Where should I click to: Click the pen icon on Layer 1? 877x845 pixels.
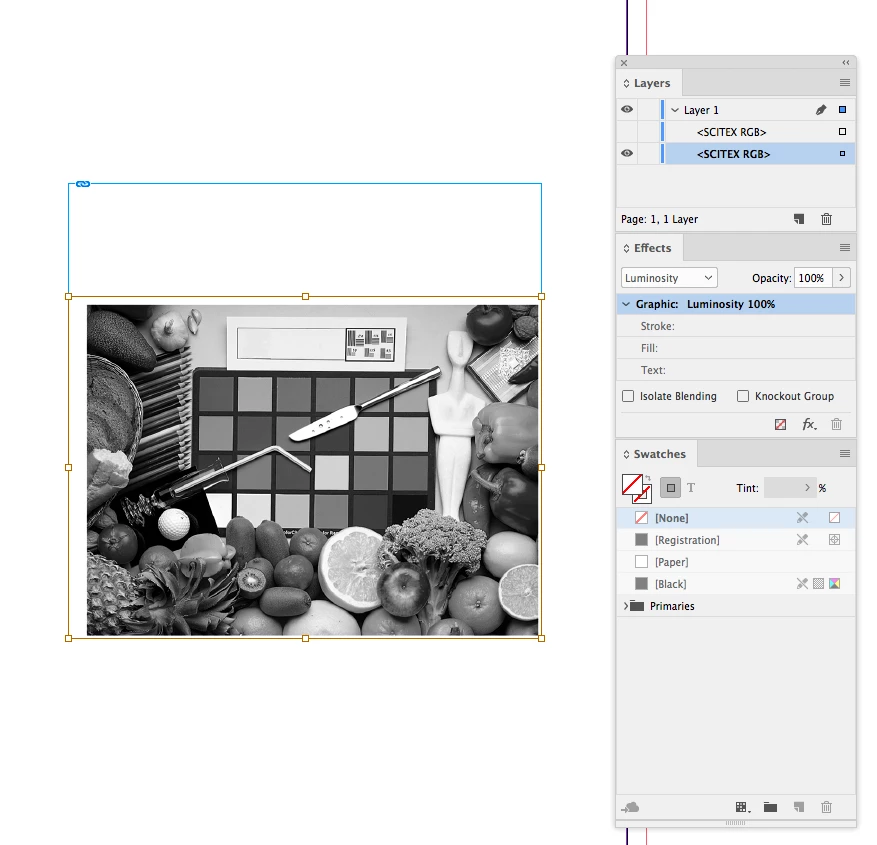coord(821,110)
